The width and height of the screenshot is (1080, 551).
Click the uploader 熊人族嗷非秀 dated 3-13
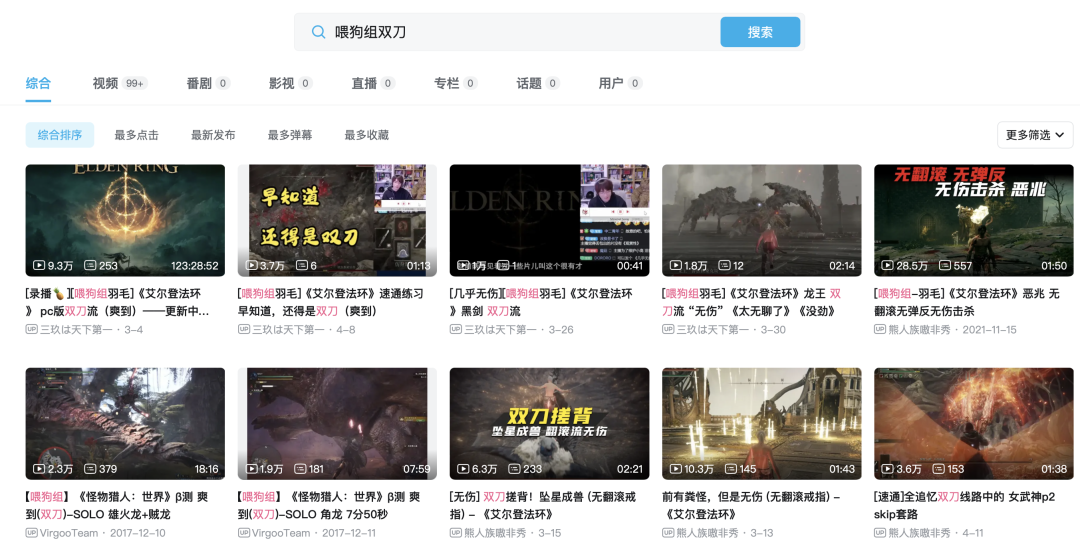click(707, 532)
